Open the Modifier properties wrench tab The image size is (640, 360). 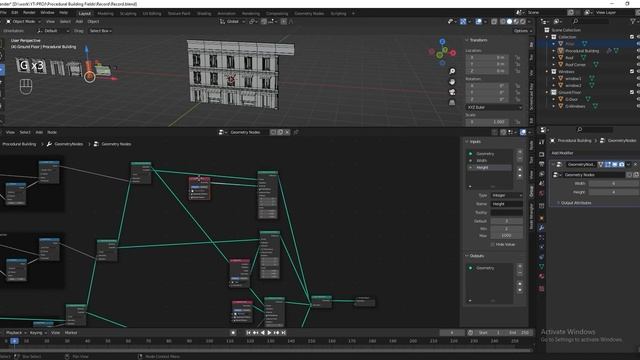tap(542, 228)
